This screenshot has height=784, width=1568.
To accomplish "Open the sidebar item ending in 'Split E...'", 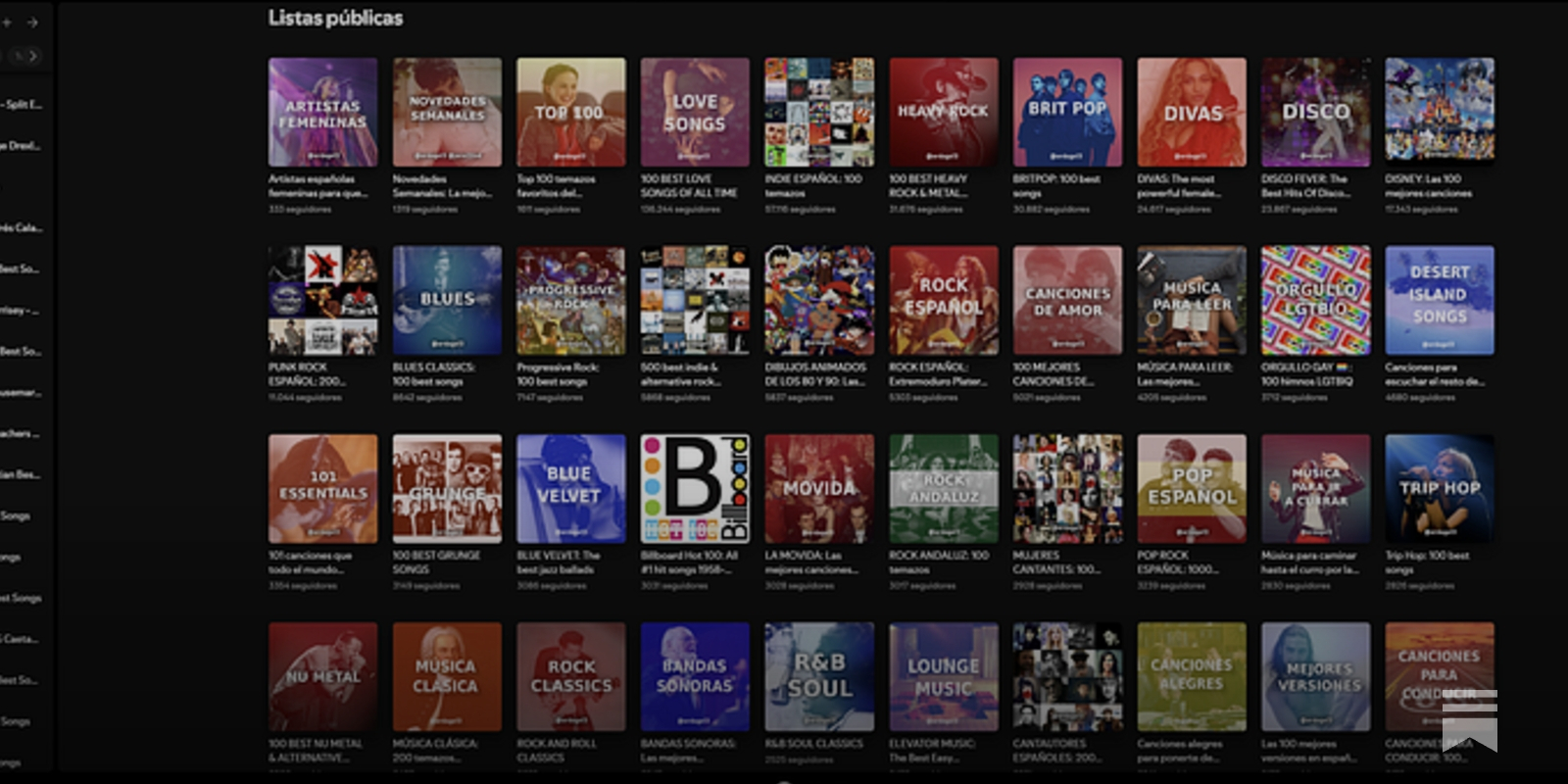I will [22, 104].
